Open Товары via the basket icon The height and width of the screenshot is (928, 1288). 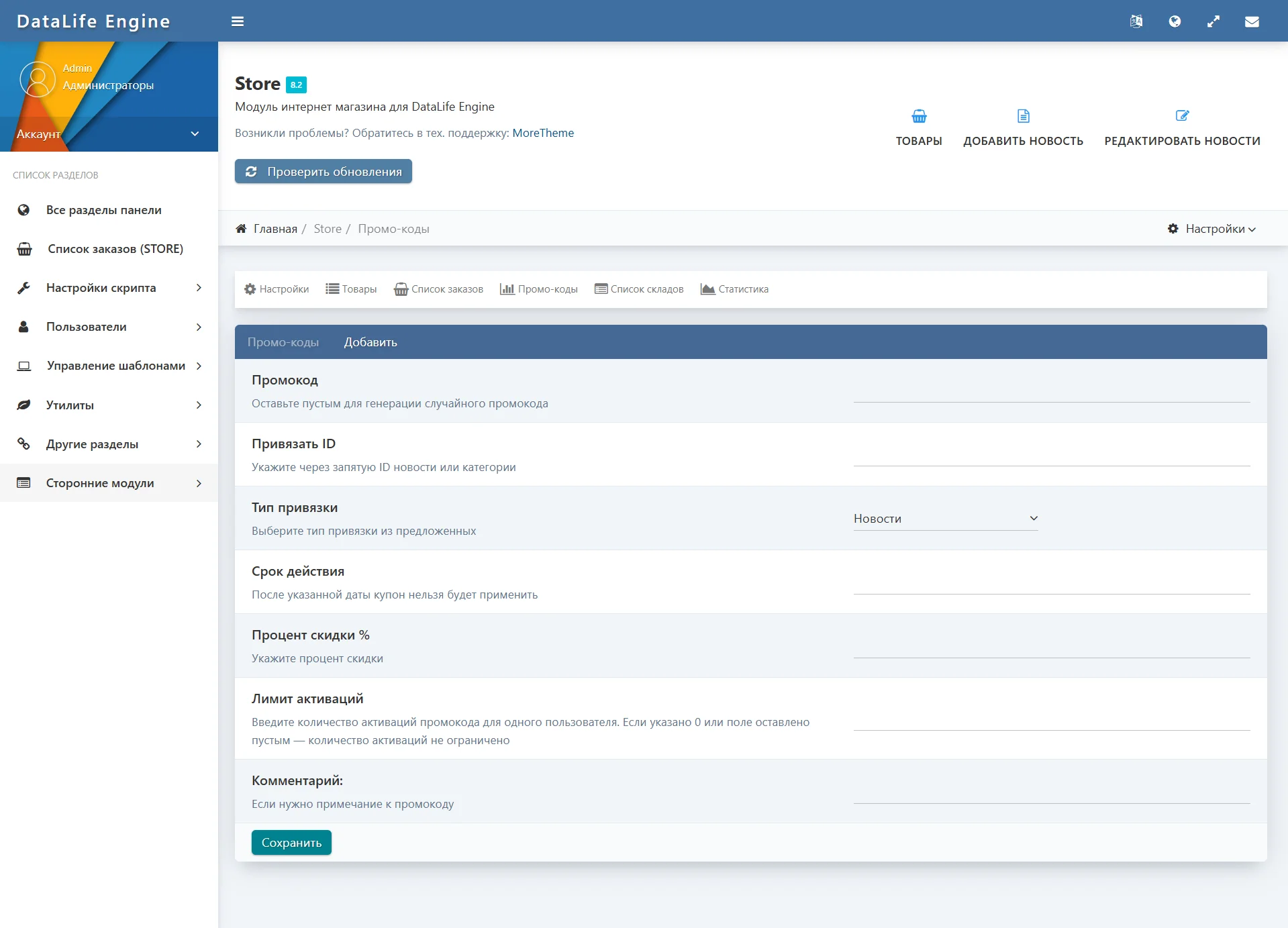pos(919,117)
